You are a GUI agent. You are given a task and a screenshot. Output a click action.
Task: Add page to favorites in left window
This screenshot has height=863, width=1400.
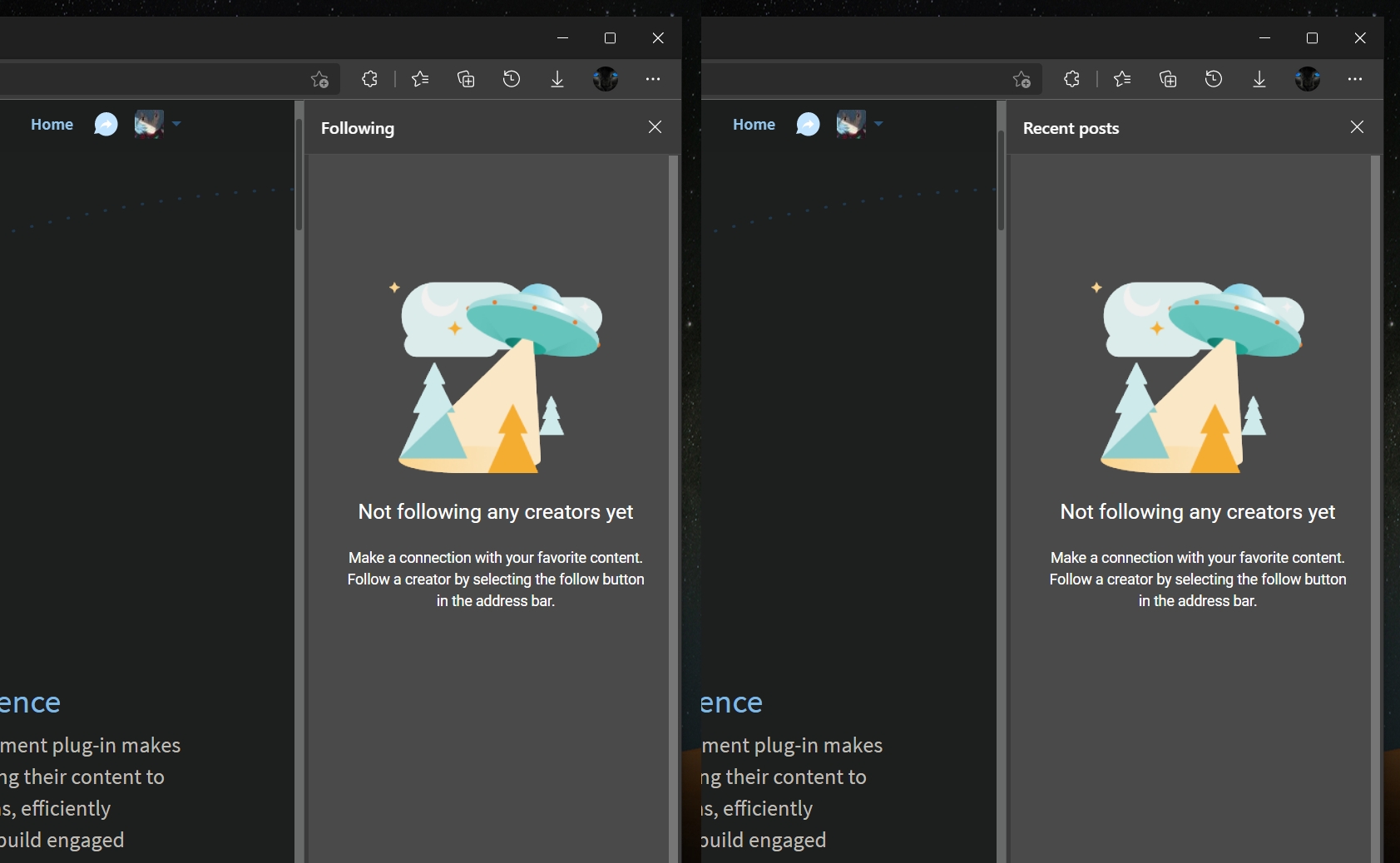point(320,79)
